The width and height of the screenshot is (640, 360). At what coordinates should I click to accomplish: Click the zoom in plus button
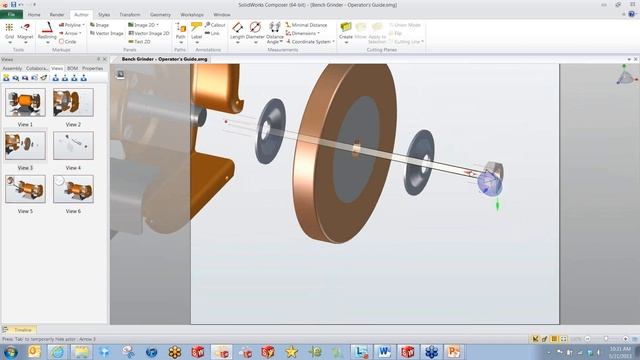tap(625, 339)
